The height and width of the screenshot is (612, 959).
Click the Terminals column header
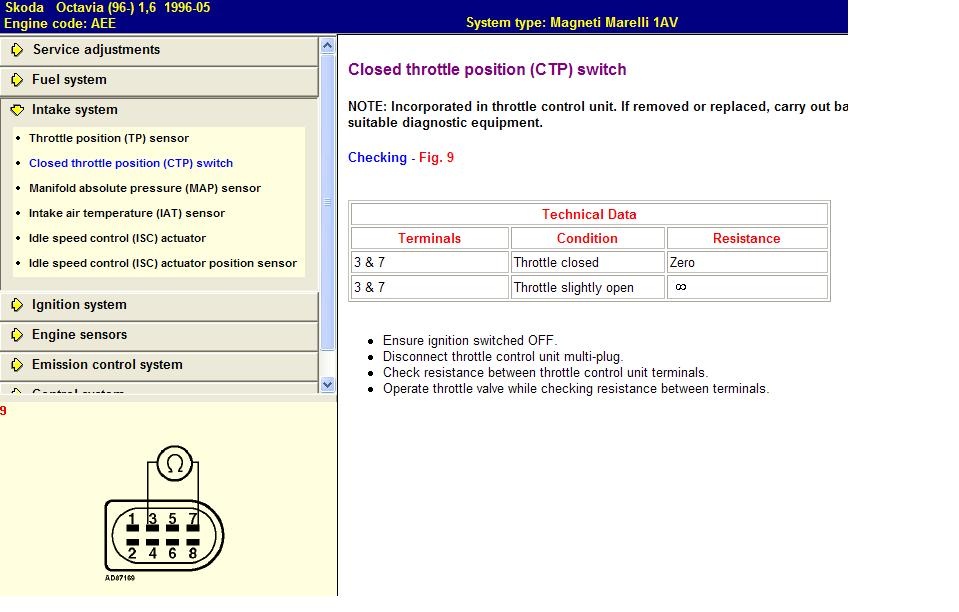point(429,238)
